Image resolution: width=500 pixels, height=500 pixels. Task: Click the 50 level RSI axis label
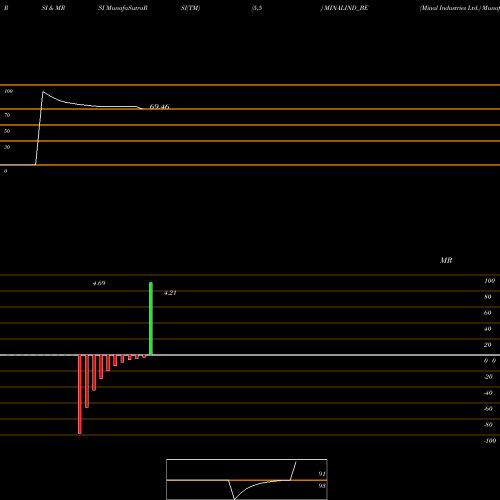(x=7, y=131)
